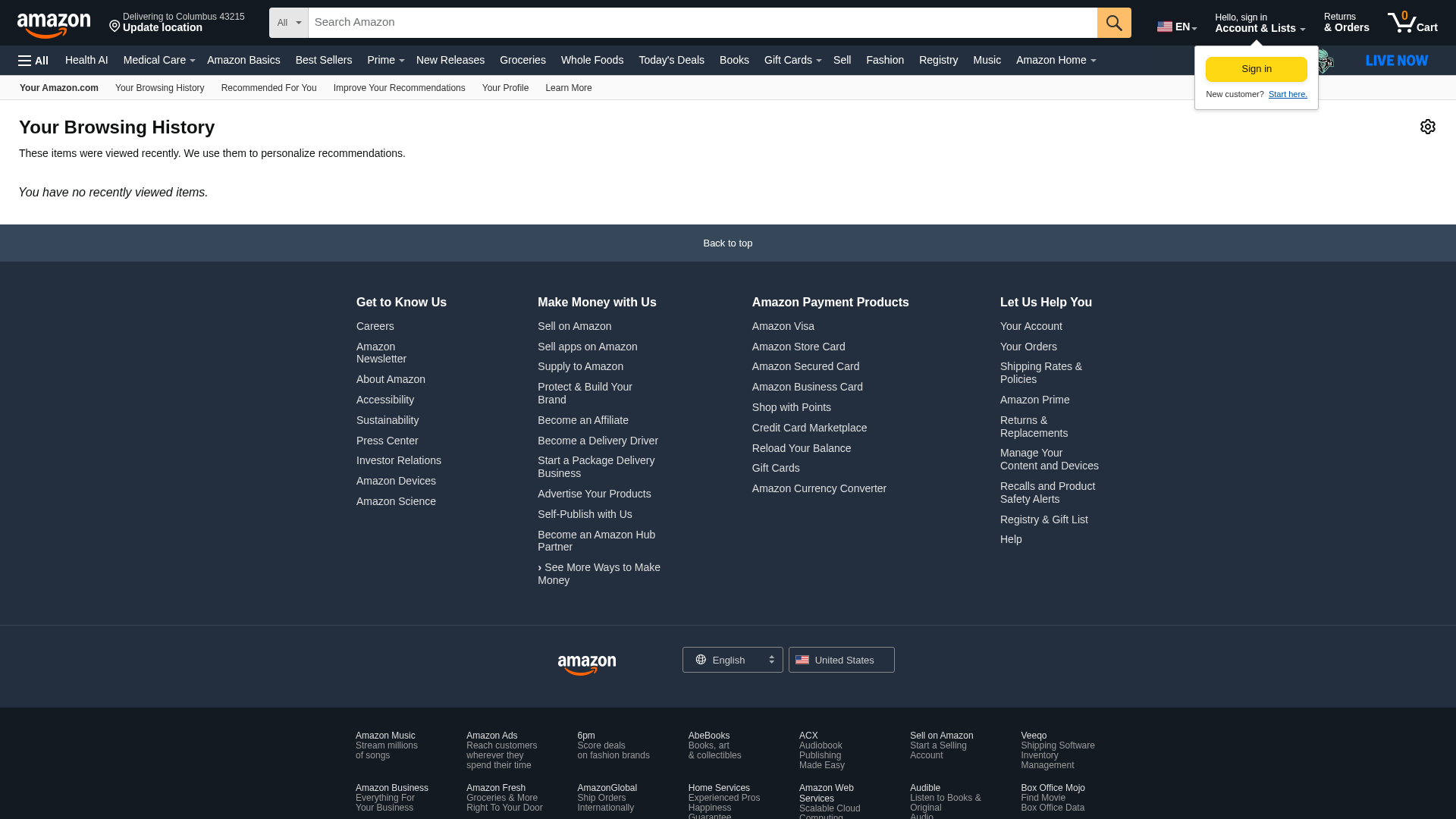Viewport: 1456px width, 819px height.
Task: Open Self-Publish with Us link
Action: tap(585, 514)
